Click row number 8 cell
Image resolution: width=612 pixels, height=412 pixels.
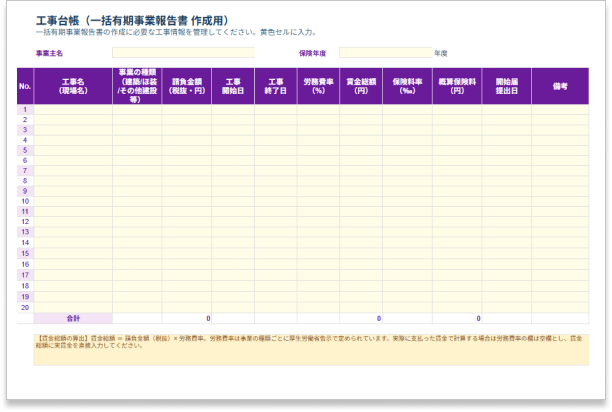[25, 181]
